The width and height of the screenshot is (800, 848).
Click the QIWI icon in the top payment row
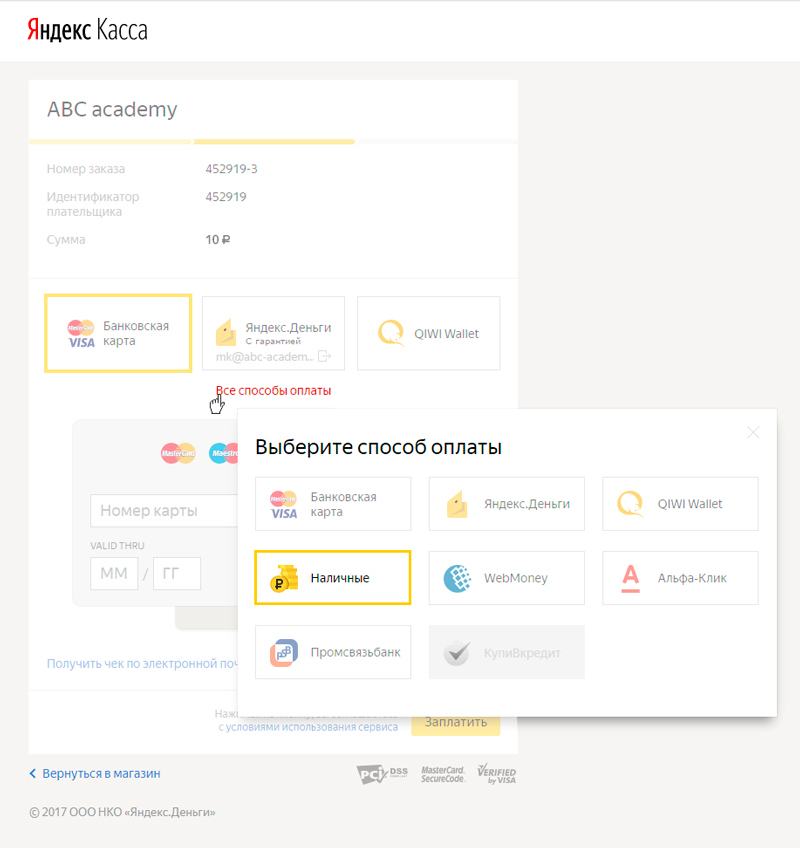(x=391, y=333)
